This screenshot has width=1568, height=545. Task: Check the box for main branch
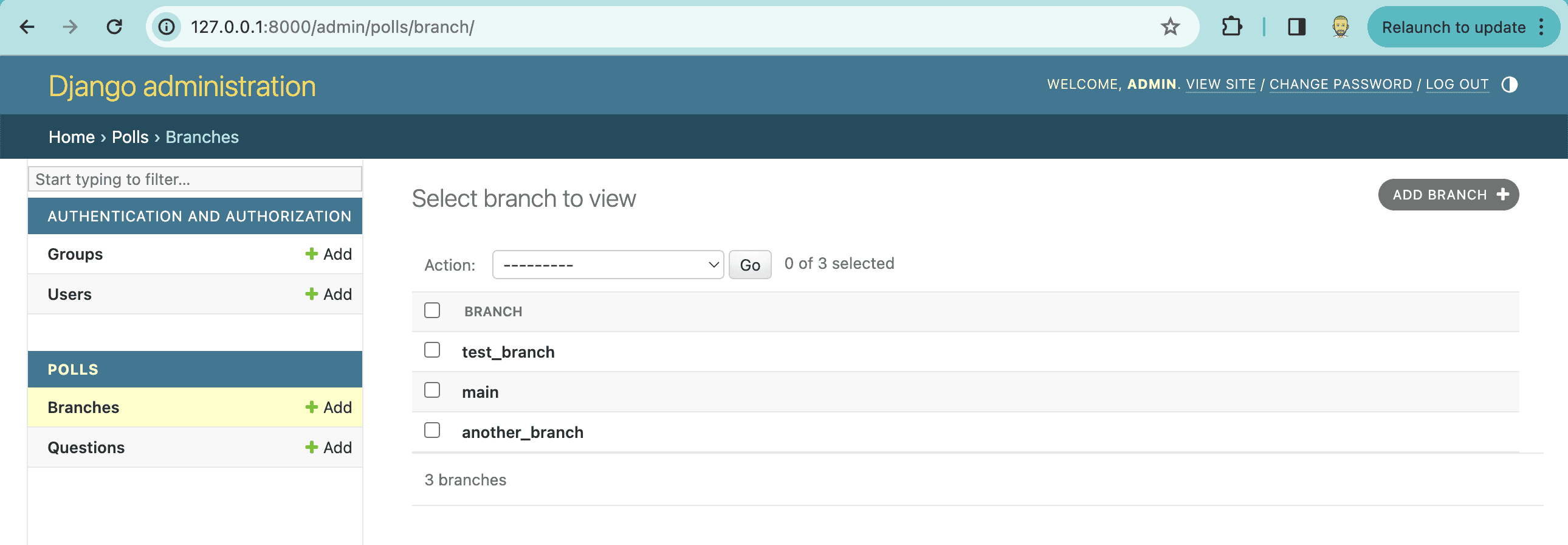click(x=432, y=391)
